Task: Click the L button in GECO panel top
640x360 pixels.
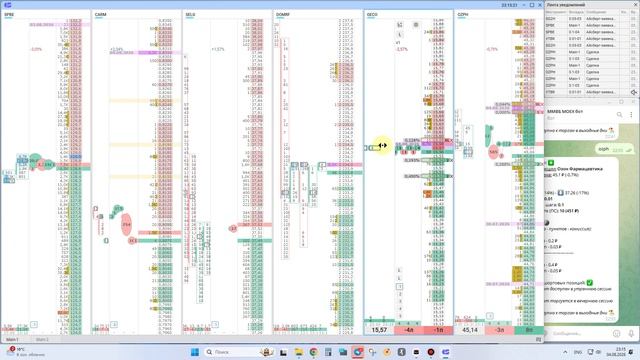Action: point(400,35)
